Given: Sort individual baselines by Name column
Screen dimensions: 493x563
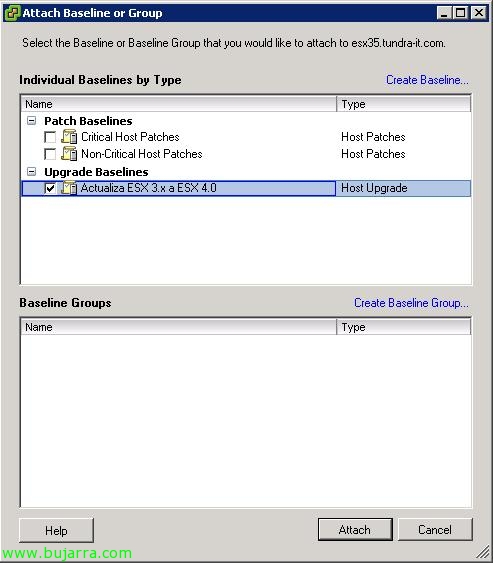Looking at the screenshot, I should click(179, 104).
